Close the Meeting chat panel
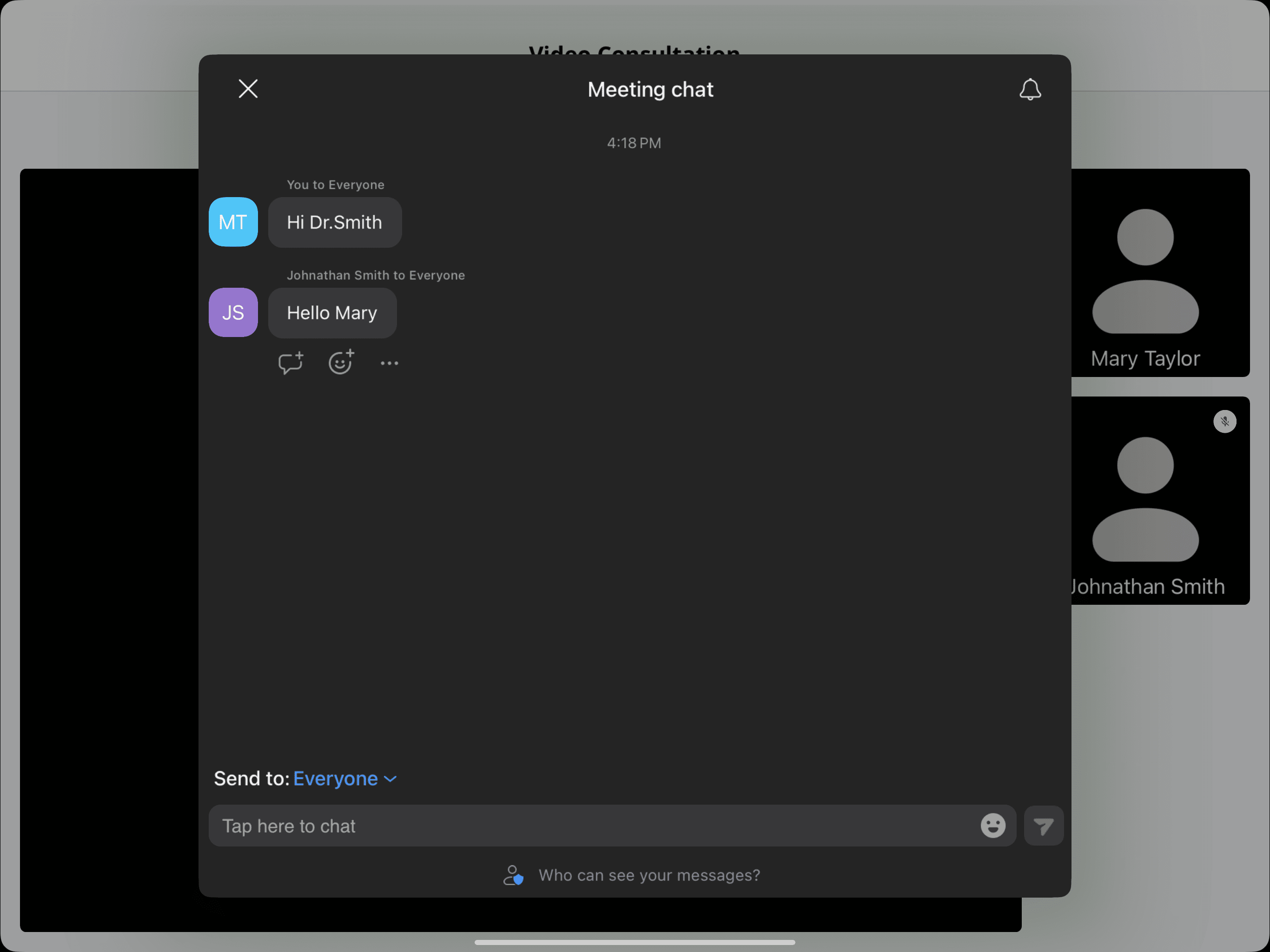The width and height of the screenshot is (1270, 952). coord(248,88)
